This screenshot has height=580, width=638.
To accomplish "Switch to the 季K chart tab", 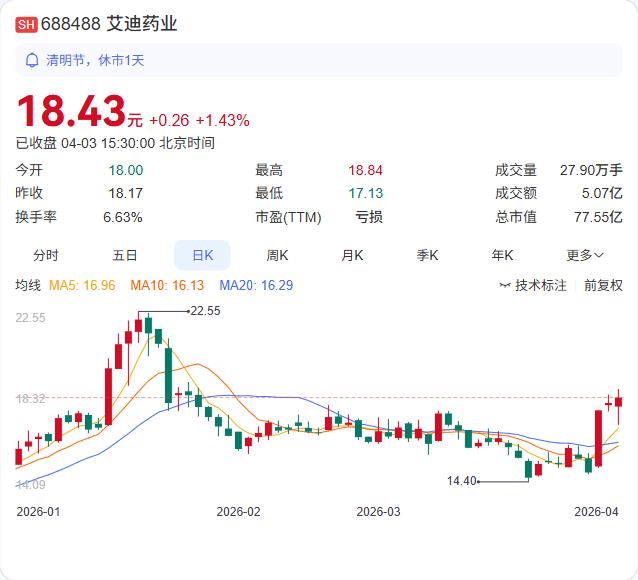I will point(427,256).
